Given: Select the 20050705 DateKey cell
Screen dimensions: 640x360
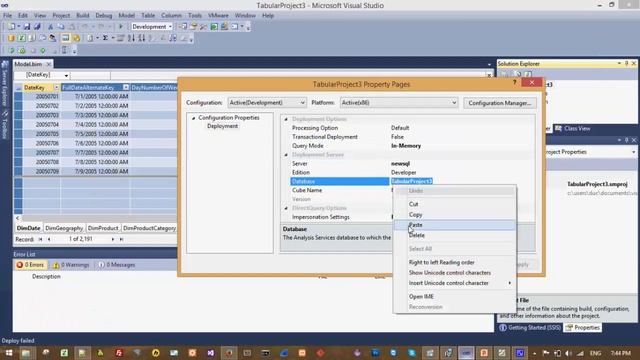Looking at the screenshot, I should point(40,134).
